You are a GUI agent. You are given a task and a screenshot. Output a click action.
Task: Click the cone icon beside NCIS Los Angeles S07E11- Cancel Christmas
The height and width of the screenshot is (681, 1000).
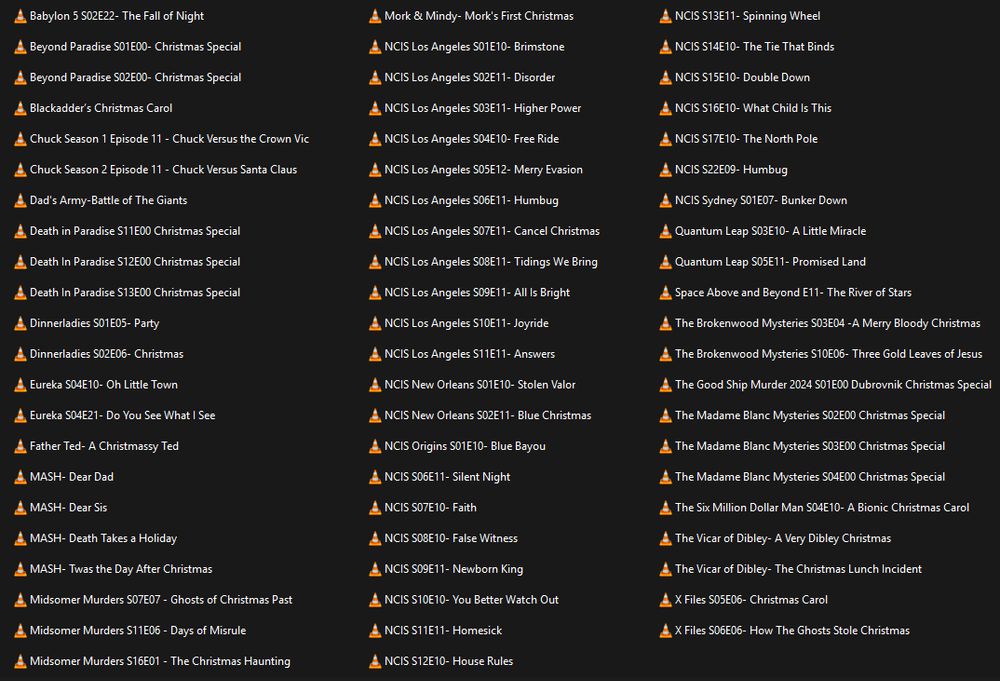375,231
